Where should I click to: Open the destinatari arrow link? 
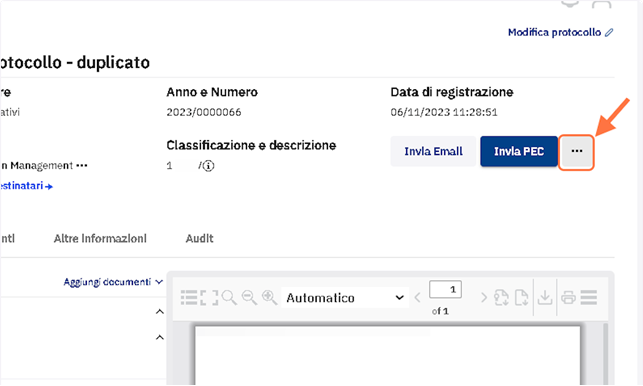(26, 186)
